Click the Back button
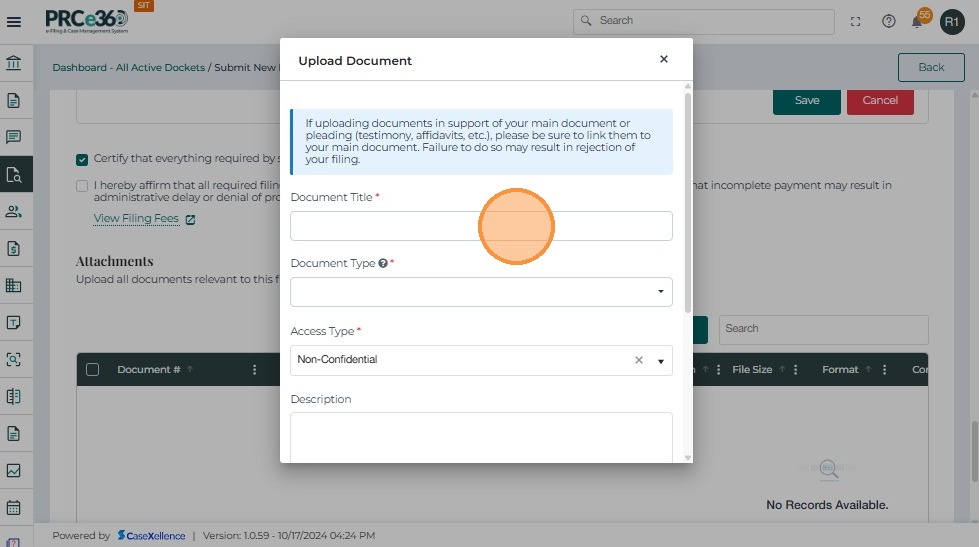Image resolution: width=979 pixels, height=547 pixels. pos(930,67)
